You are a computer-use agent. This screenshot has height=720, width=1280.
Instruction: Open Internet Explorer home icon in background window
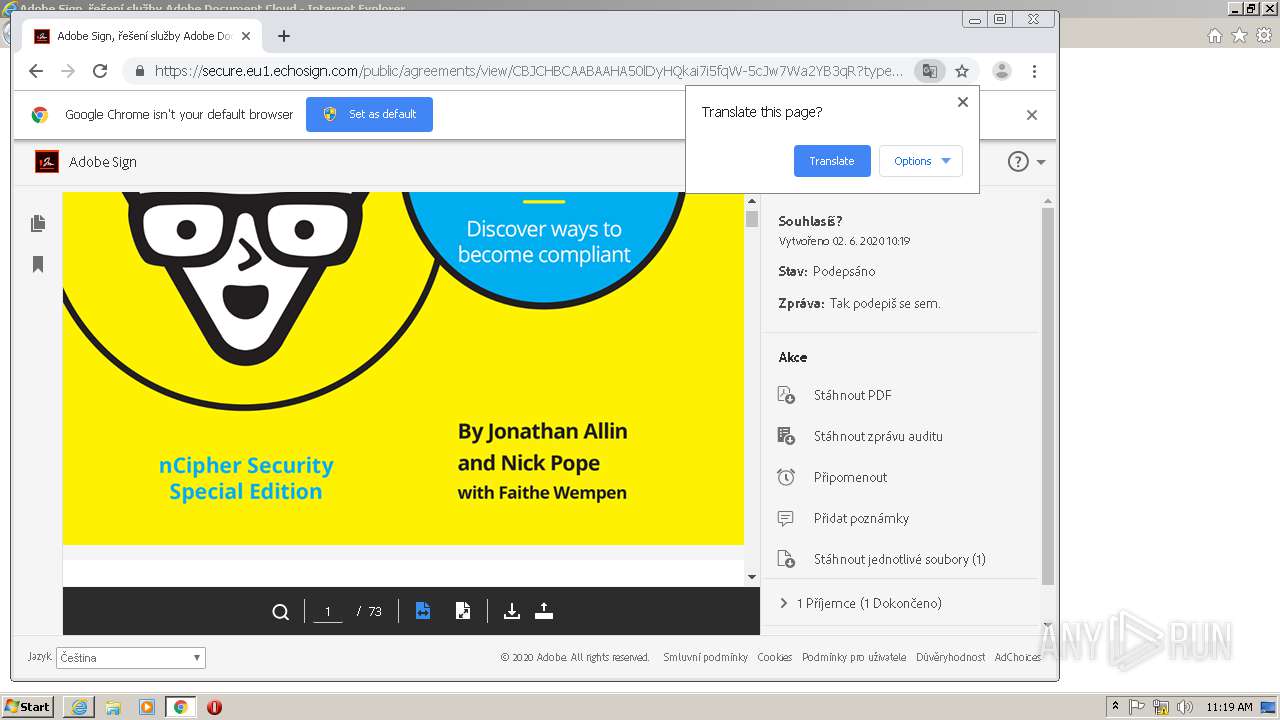coord(1215,36)
